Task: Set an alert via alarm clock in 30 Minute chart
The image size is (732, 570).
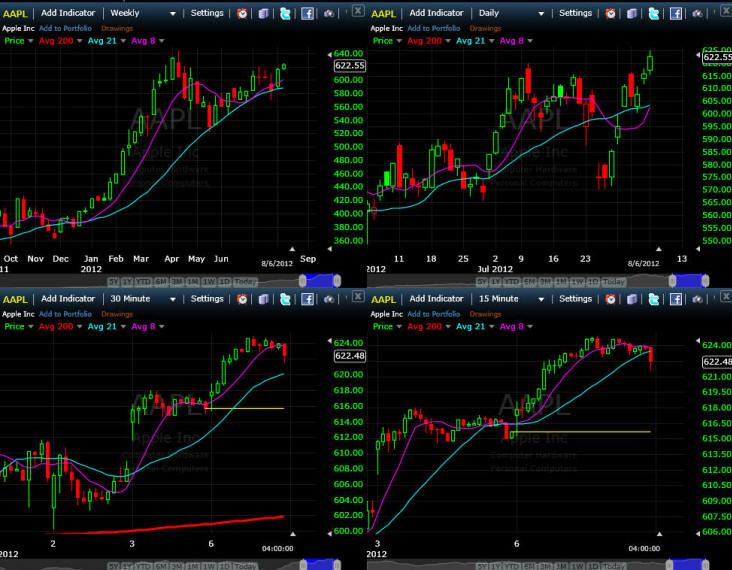Action: [x=242, y=299]
